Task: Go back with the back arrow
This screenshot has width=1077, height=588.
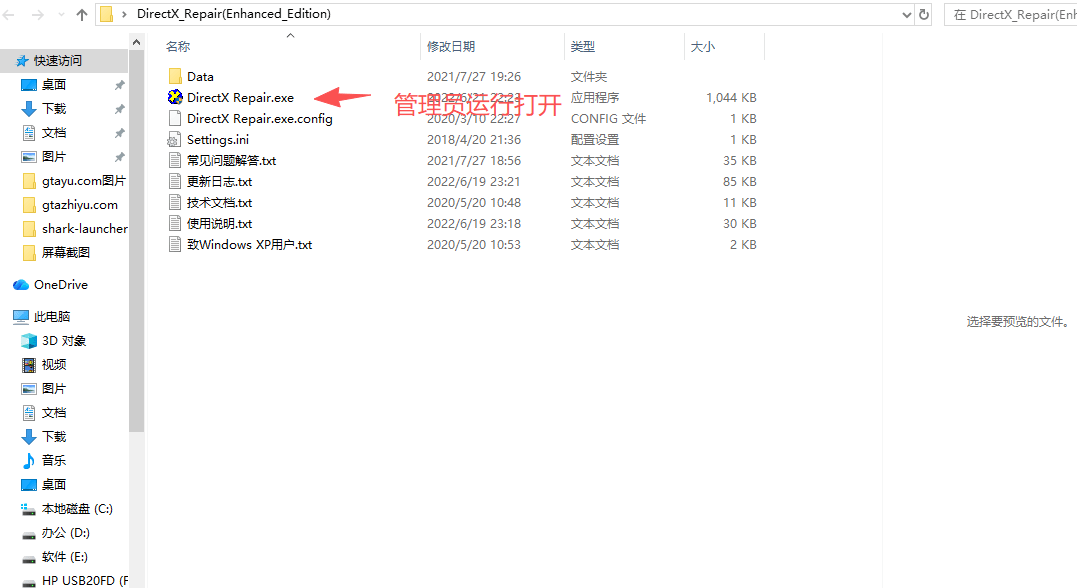Action: click(9, 14)
